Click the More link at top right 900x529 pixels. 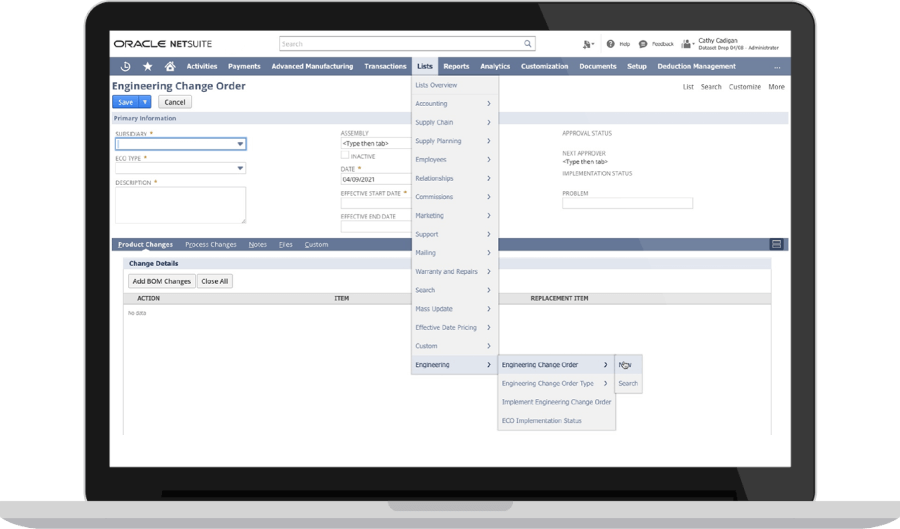click(776, 87)
